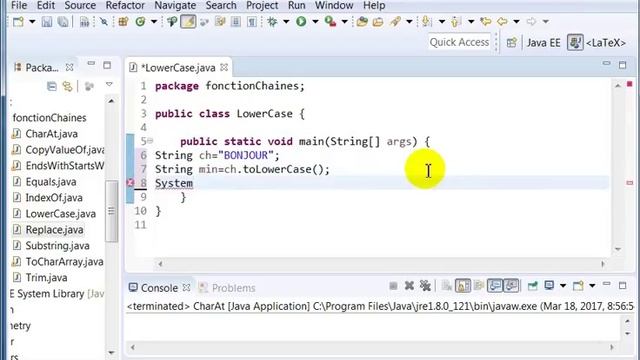Toggle Show Console on Standard Error change
640x360 pixels.
pos(511,286)
